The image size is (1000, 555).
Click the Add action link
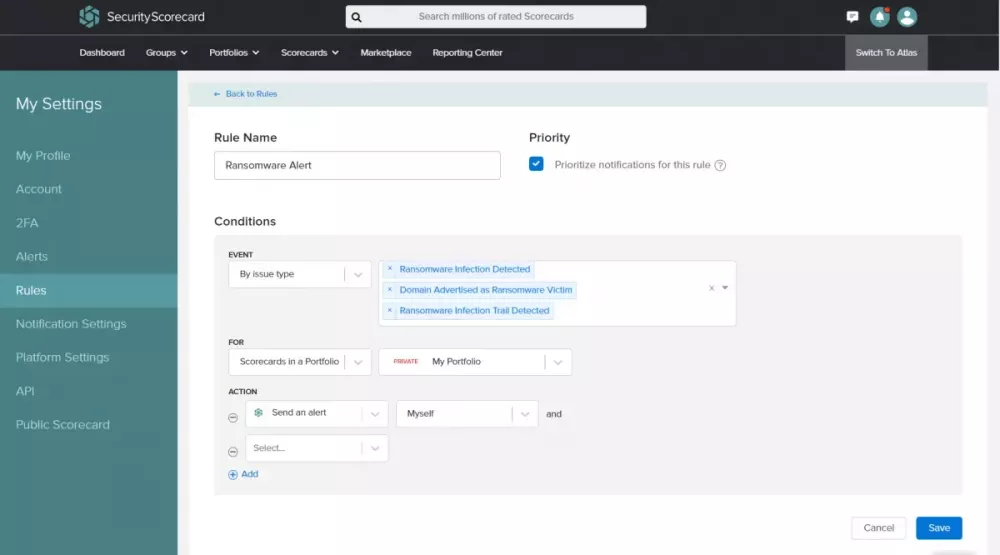(x=249, y=474)
